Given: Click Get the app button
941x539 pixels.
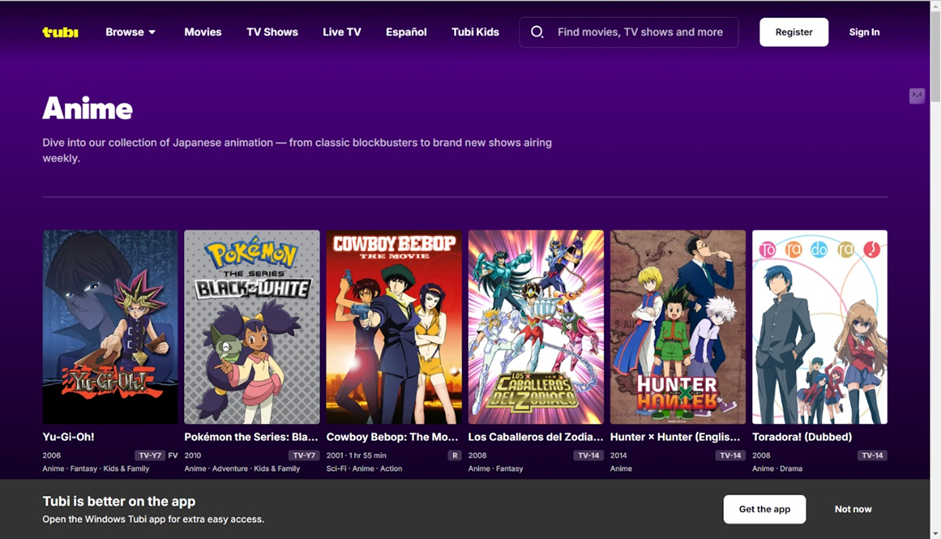Looking at the screenshot, I should (x=764, y=509).
